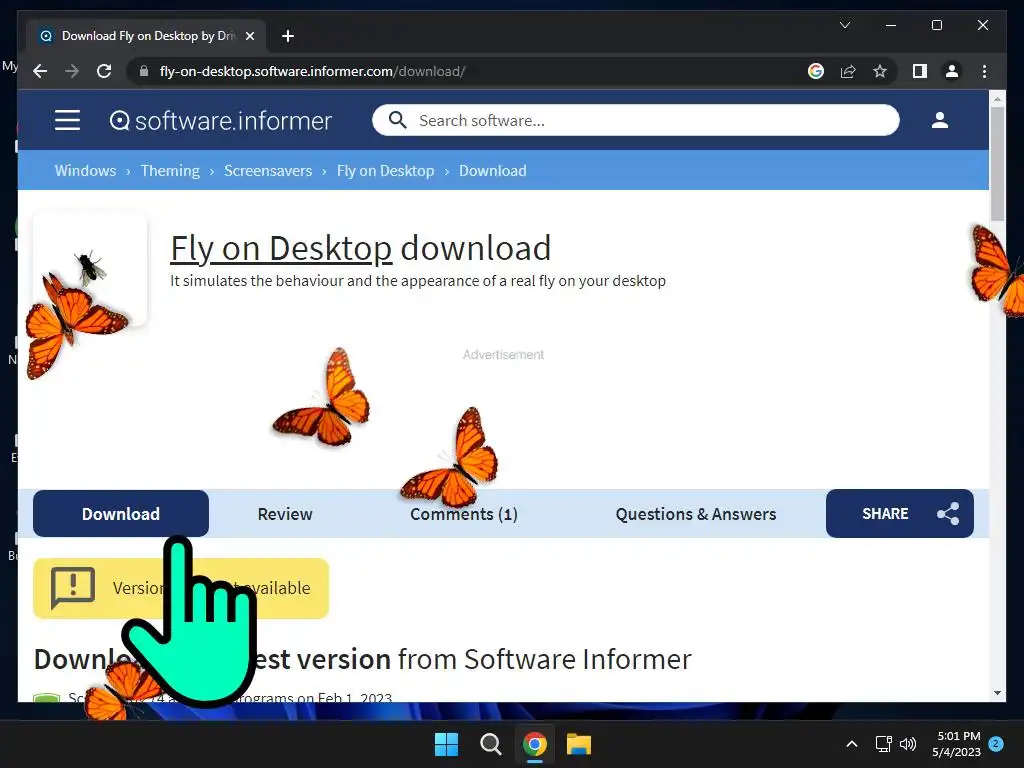
Task: Click the warning speech-bubble icon in yellow notice
Action: [72, 587]
